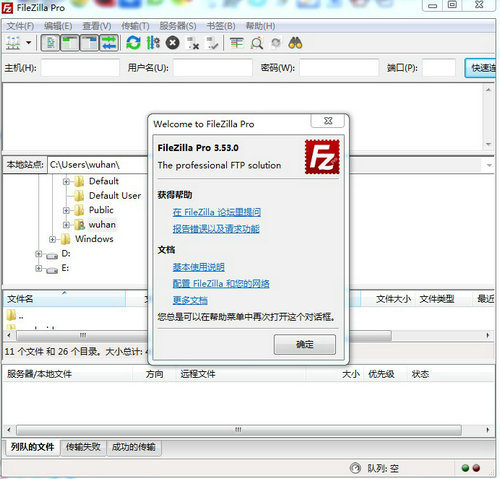500x479 pixels.
Task: Open the 服务器(S) menu
Action: 178,26
